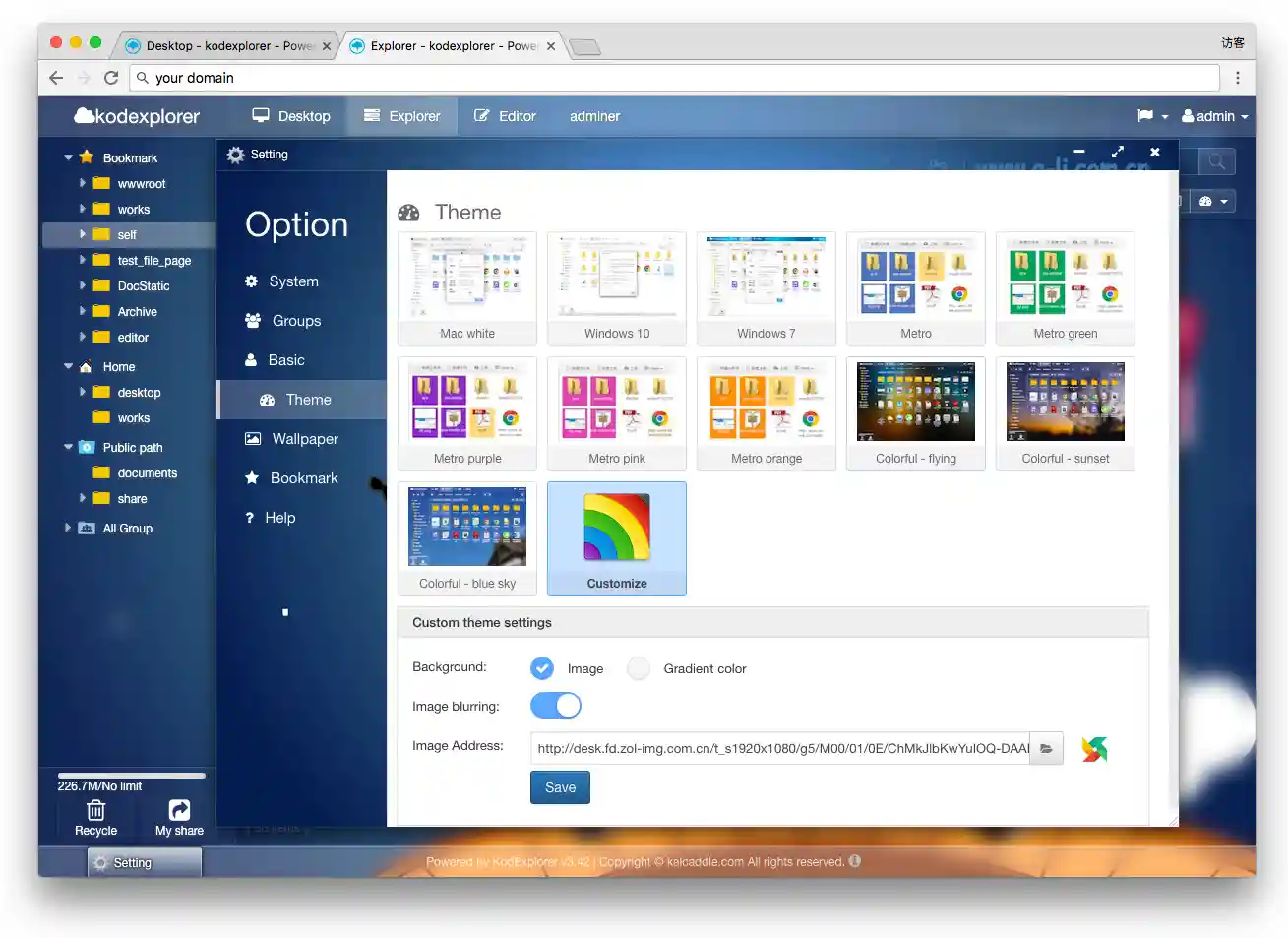Open the Editor top menu item

click(x=505, y=116)
